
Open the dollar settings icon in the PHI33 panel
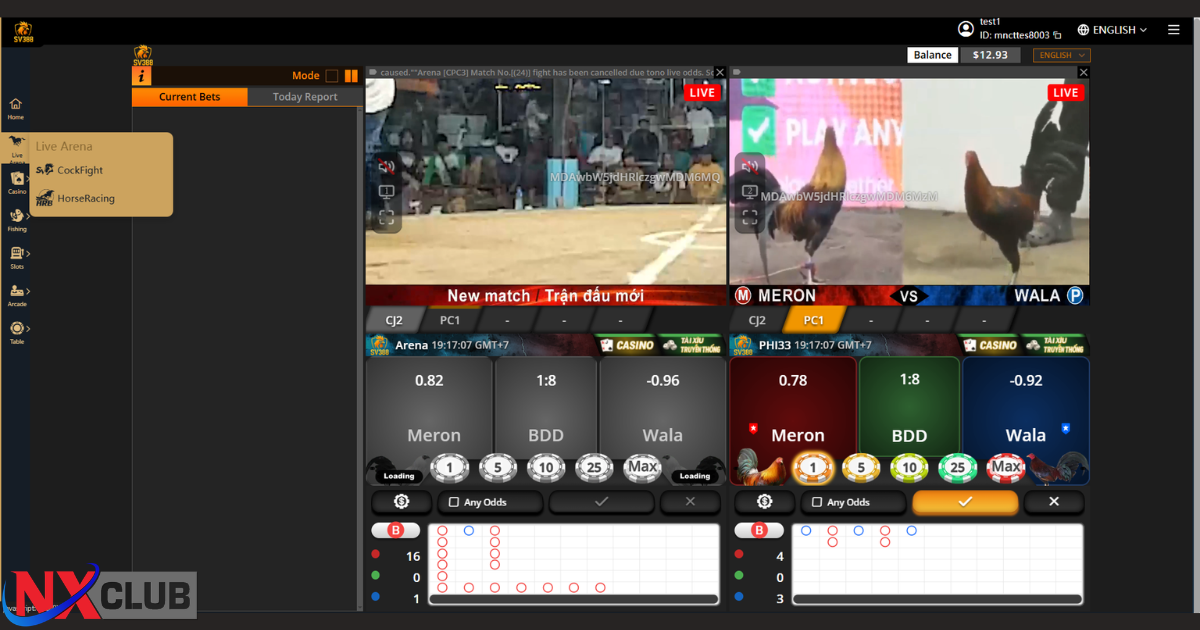pos(765,502)
